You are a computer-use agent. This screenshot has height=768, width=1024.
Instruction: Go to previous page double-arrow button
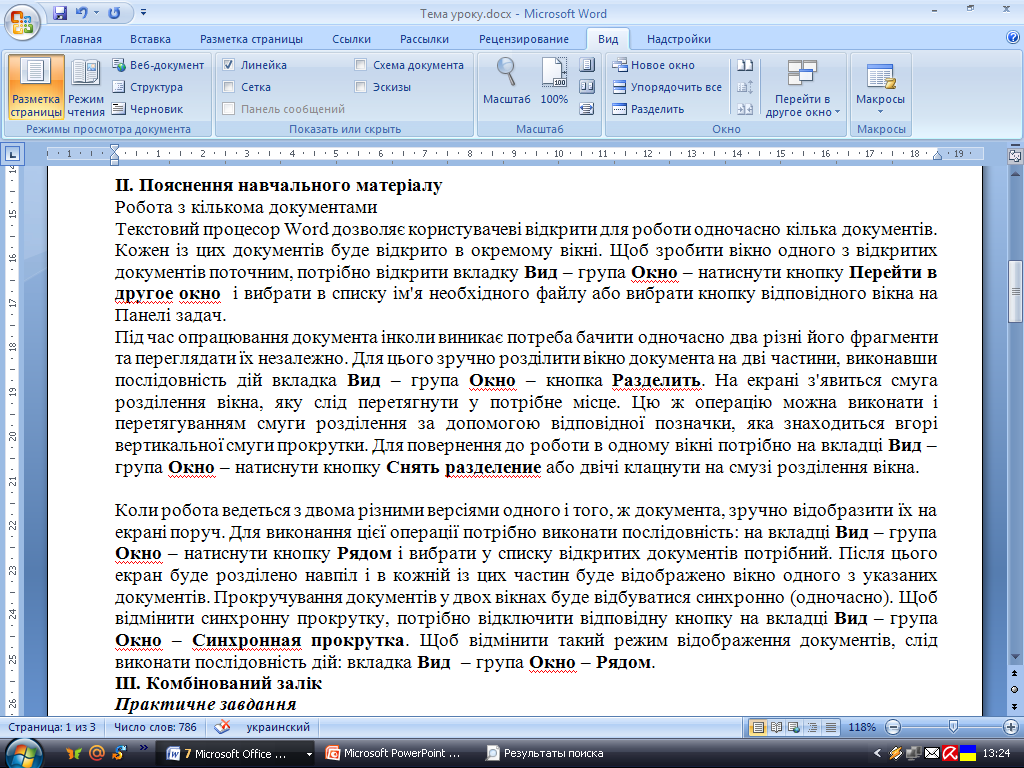(x=1015, y=674)
